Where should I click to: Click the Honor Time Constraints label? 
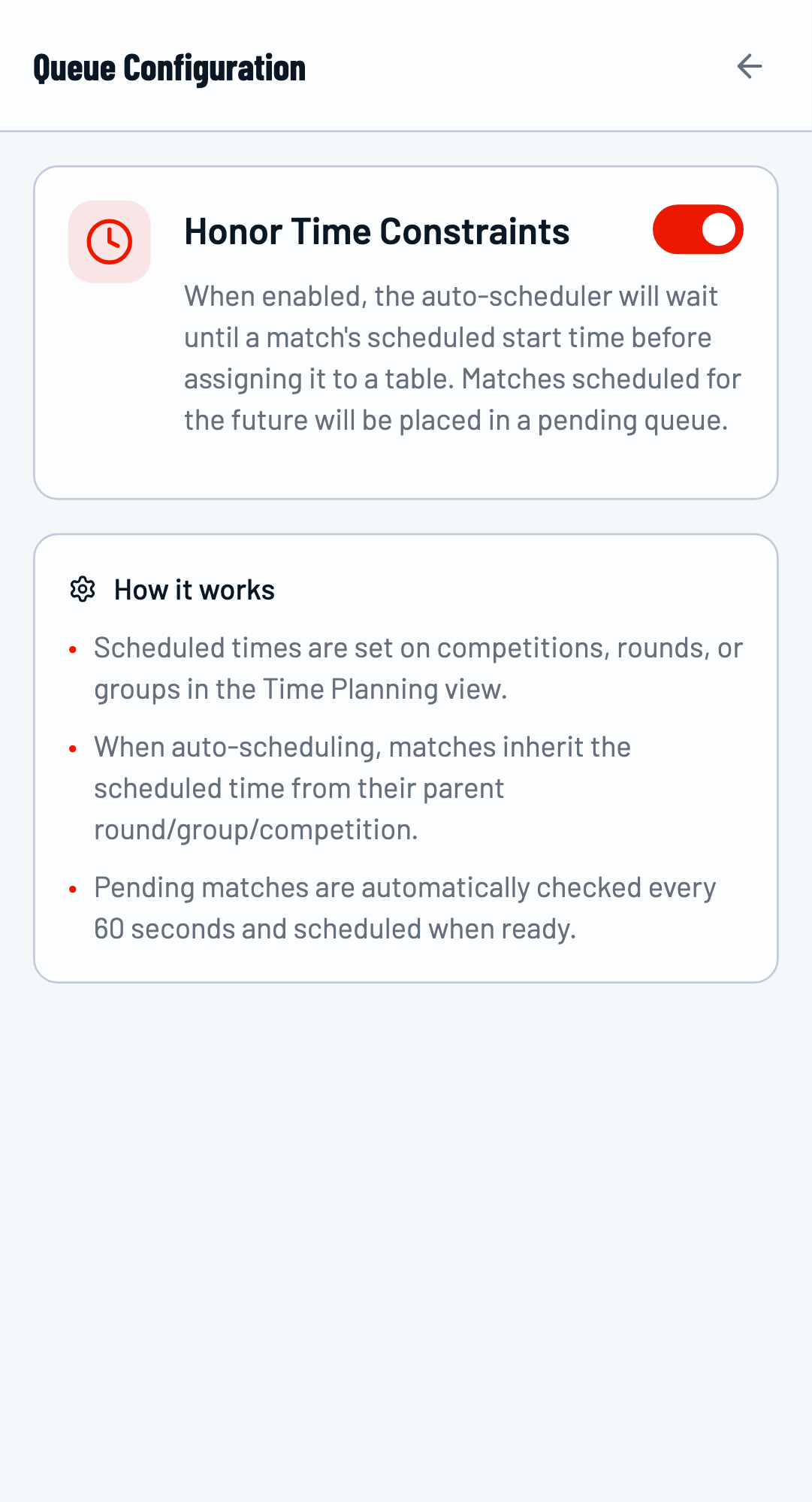377,231
